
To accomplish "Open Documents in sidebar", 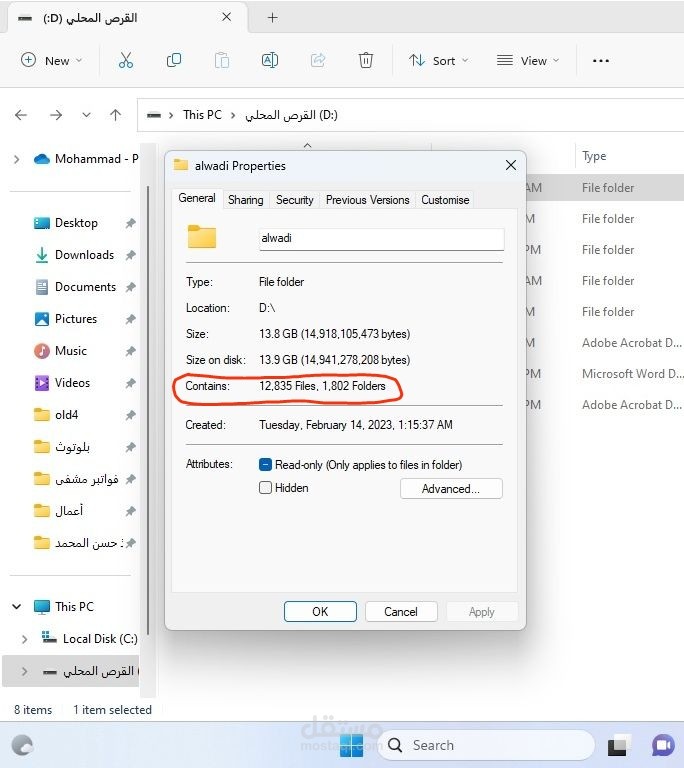I will pyautogui.click(x=85, y=287).
